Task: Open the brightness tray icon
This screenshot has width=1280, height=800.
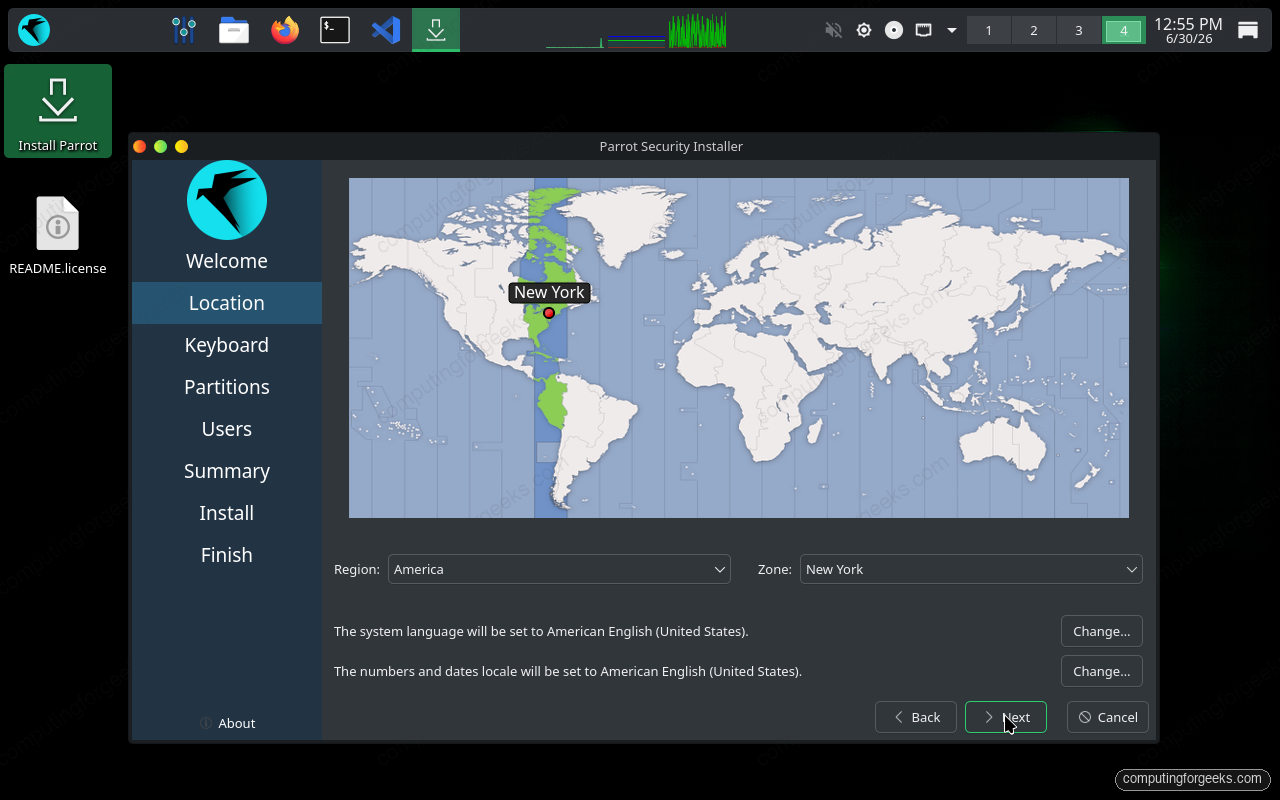Action: [864, 30]
